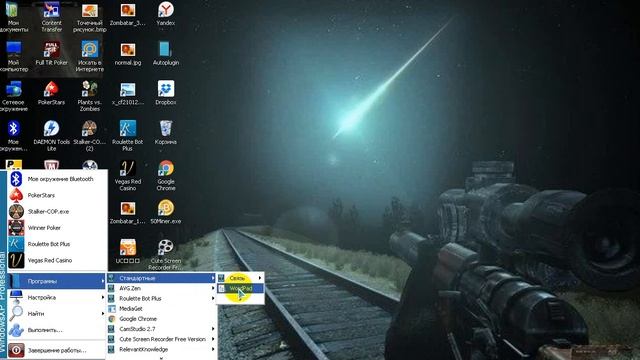Launch PokerStars from the Start menu

[57, 195]
